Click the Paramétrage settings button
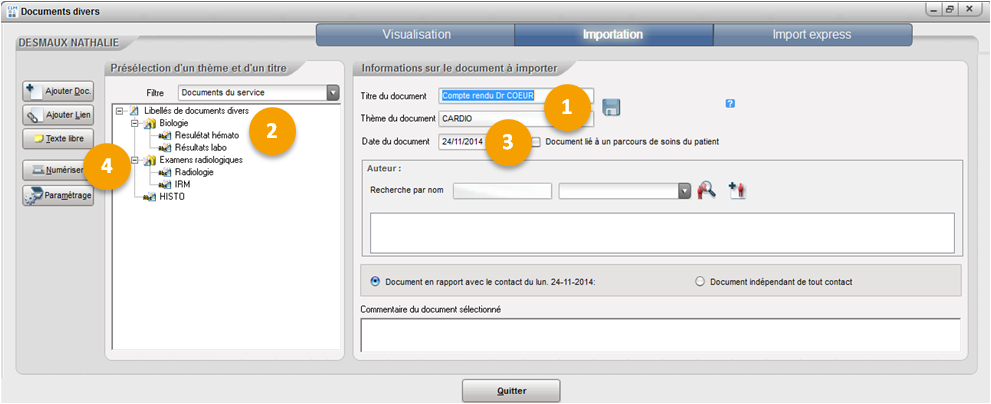This screenshot has width=991, height=404. [58, 195]
